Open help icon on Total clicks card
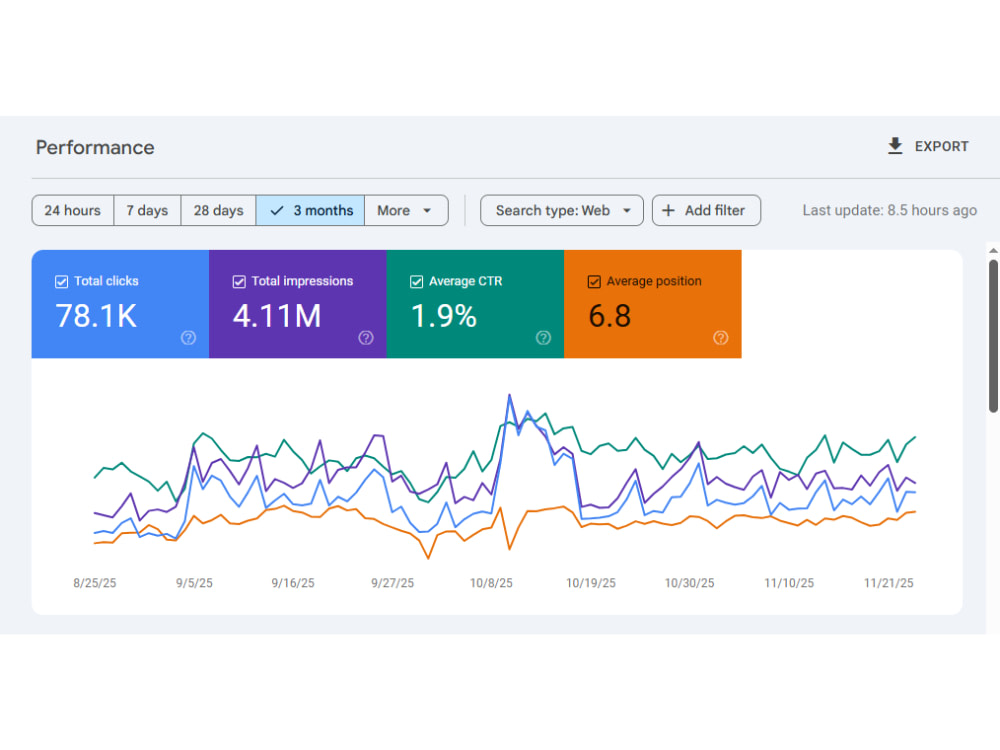The image size is (1000, 750). (x=188, y=337)
